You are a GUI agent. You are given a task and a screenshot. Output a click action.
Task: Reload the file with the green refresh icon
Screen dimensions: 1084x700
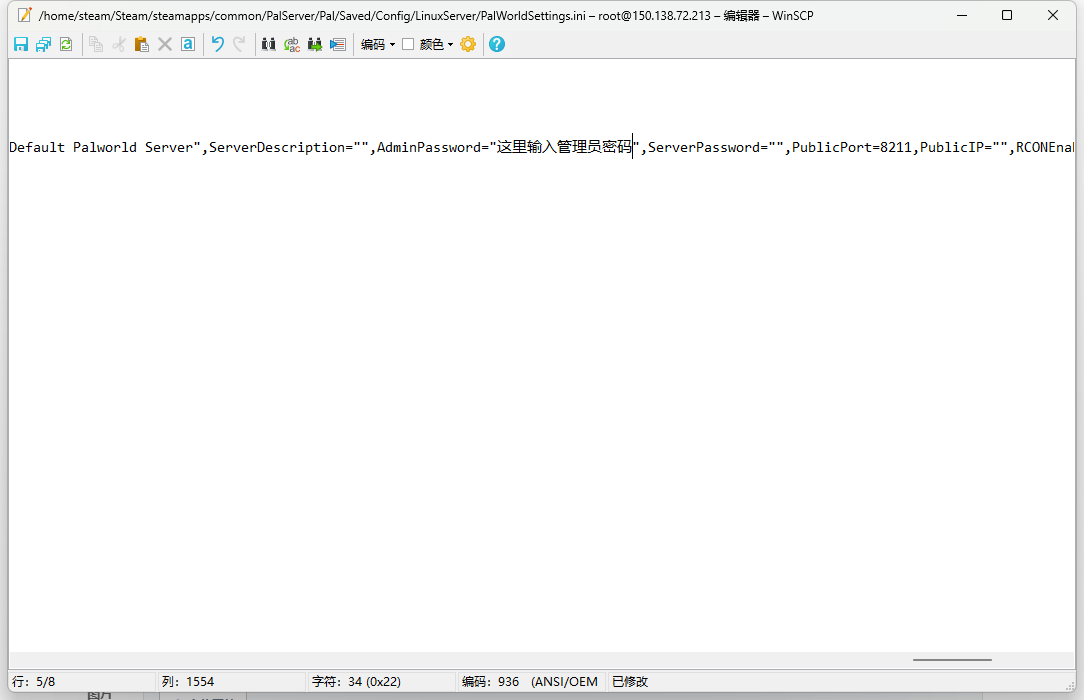pyautogui.click(x=66, y=44)
